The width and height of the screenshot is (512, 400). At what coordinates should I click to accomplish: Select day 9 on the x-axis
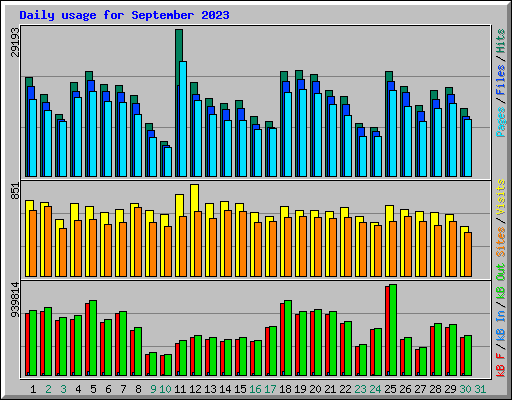pos(153,389)
